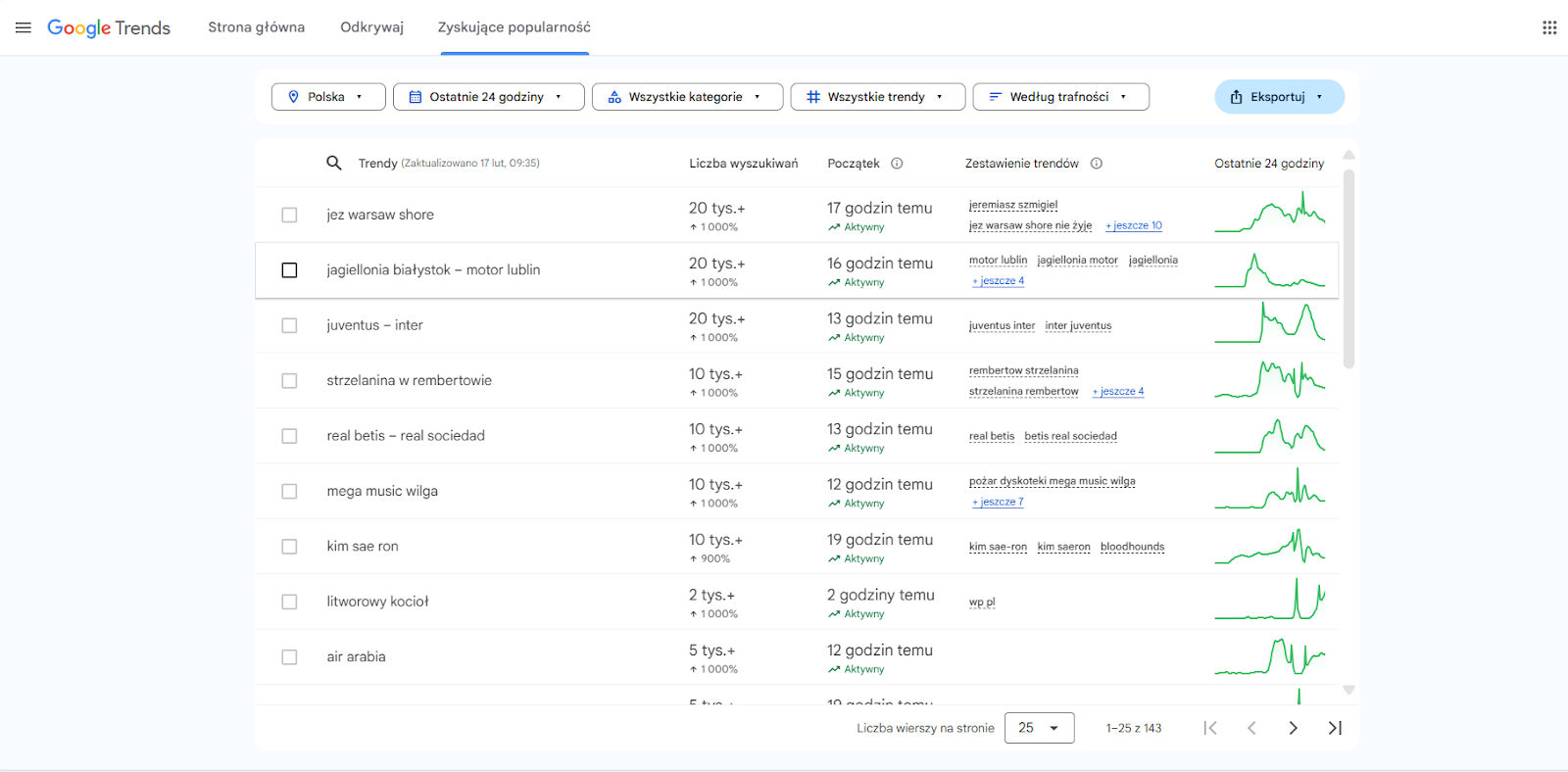1568x772 pixels.
Task: Click the scroll-down arrow of the list
Action: (x=1348, y=690)
